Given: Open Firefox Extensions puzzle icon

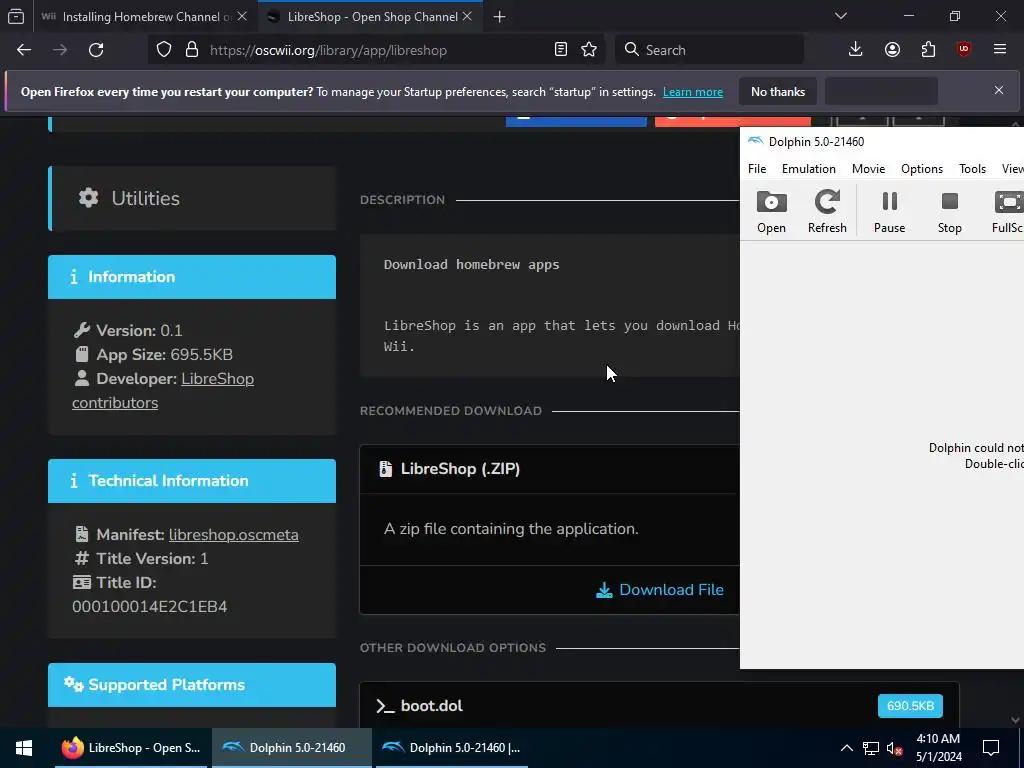Looking at the screenshot, I should (928, 50).
